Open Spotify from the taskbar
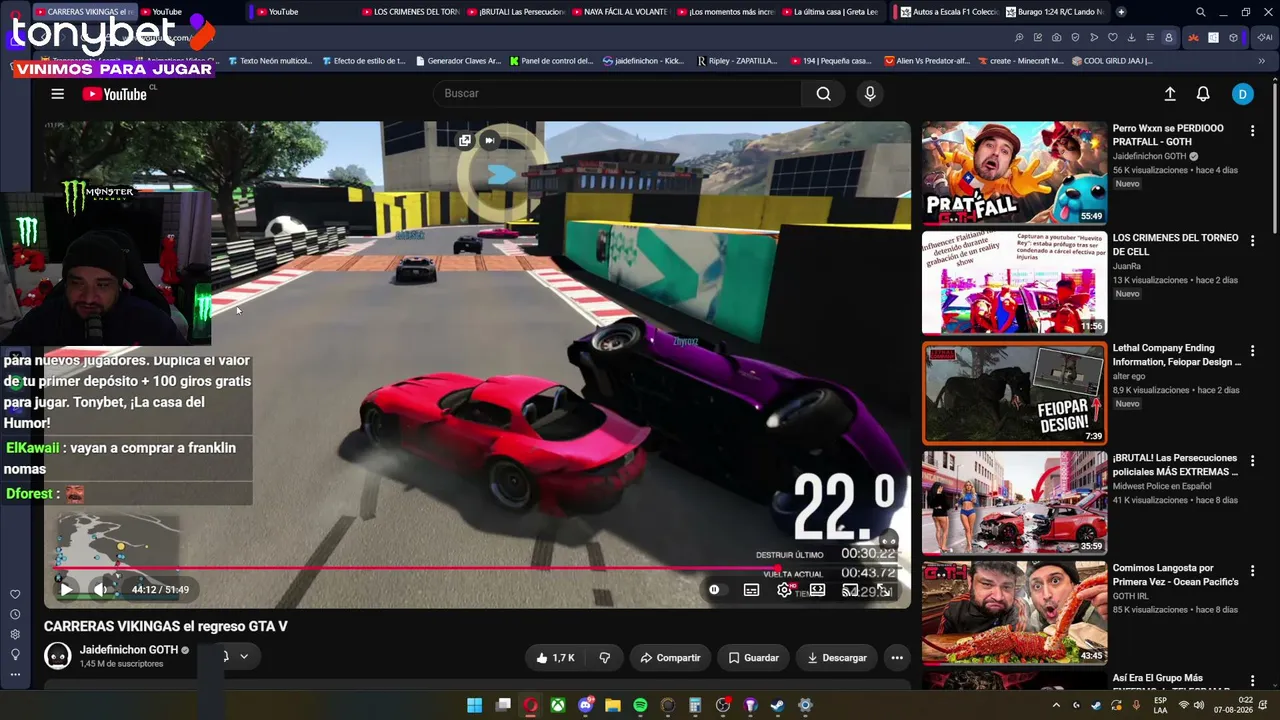The height and width of the screenshot is (720, 1280). pos(640,705)
